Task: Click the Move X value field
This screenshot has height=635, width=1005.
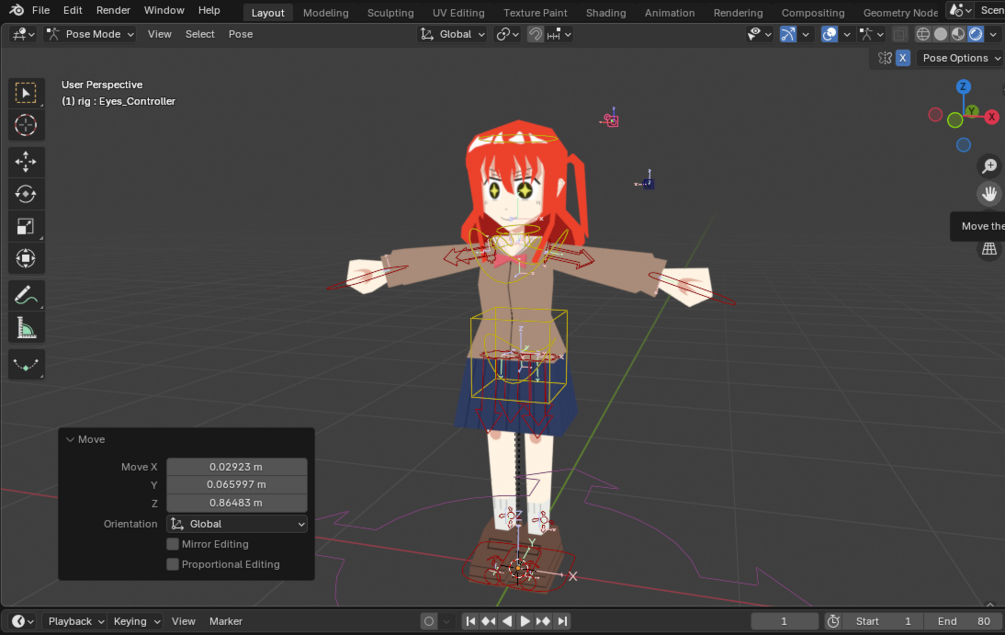Action: click(x=237, y=466)
